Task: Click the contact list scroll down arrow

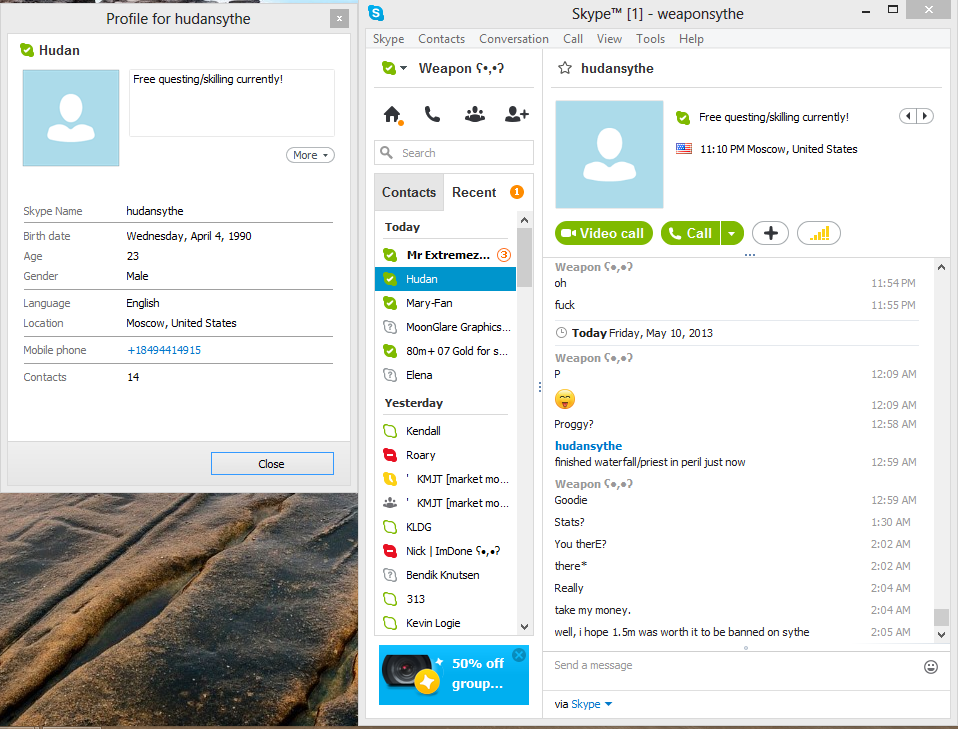Action: [524, 626]
